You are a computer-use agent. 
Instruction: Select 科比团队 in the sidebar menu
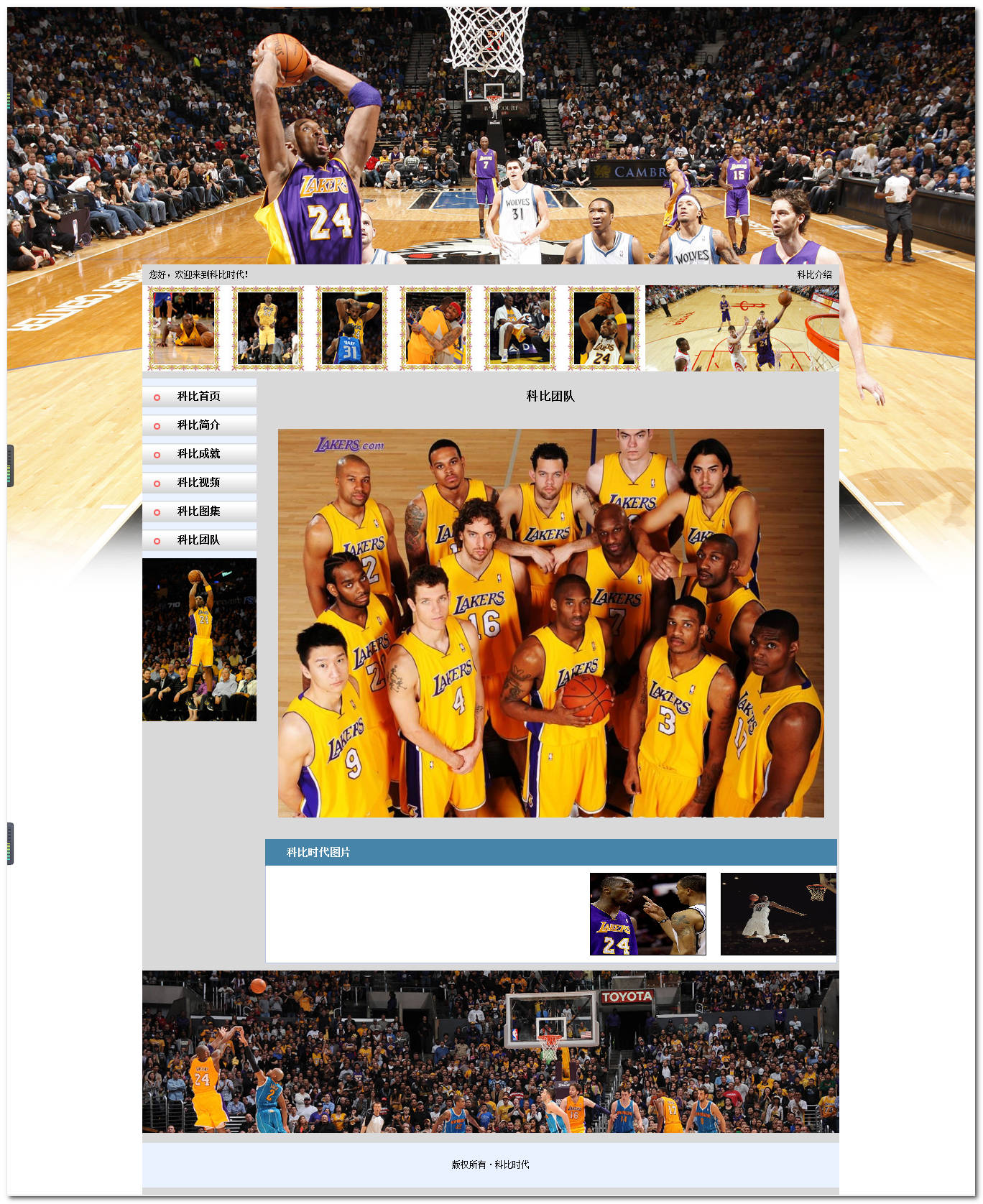[x=199, y=540]
